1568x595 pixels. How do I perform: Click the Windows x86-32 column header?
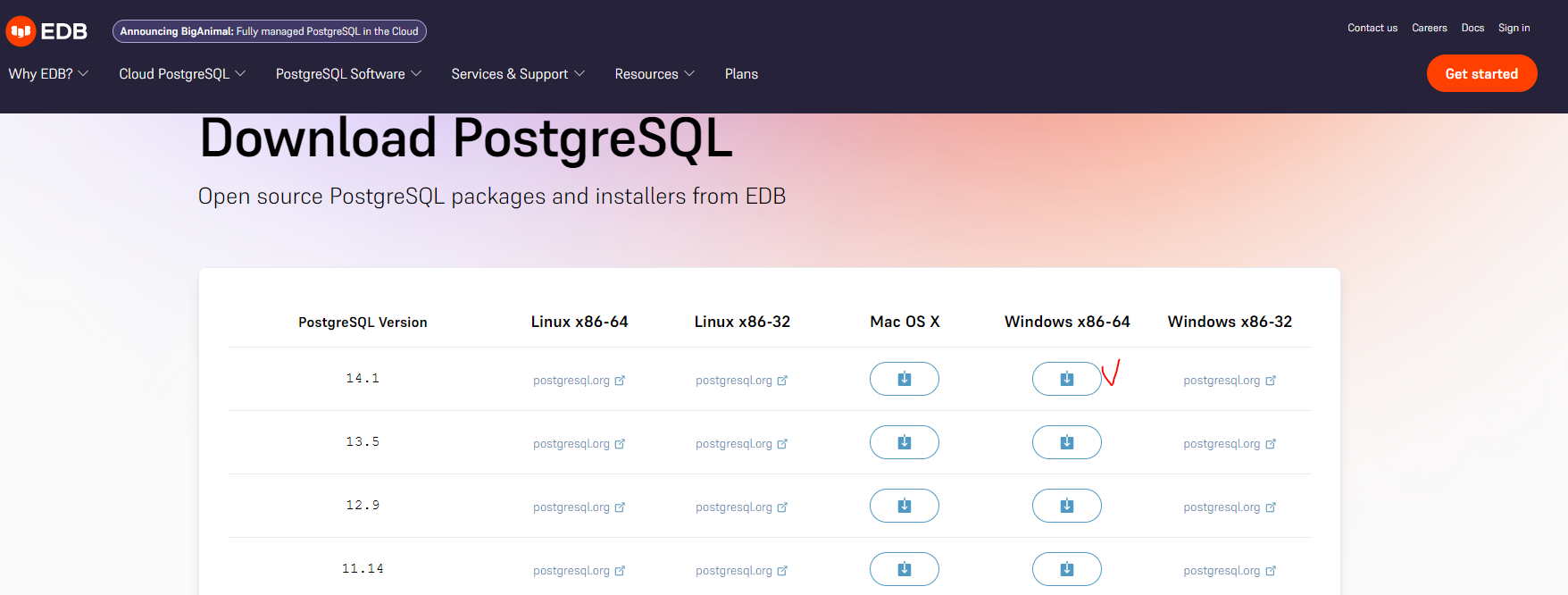pos(1230,322)
